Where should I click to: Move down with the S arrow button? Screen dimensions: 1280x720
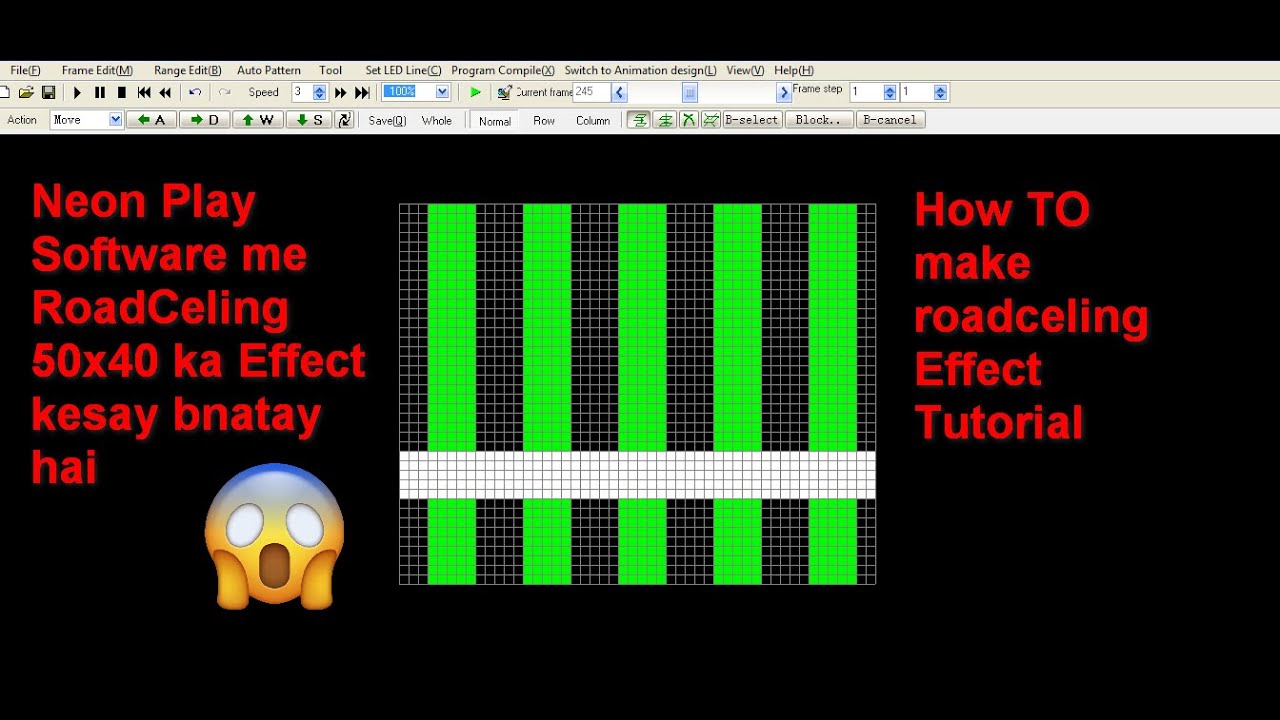pyautogui.click(x=310, y=120)
